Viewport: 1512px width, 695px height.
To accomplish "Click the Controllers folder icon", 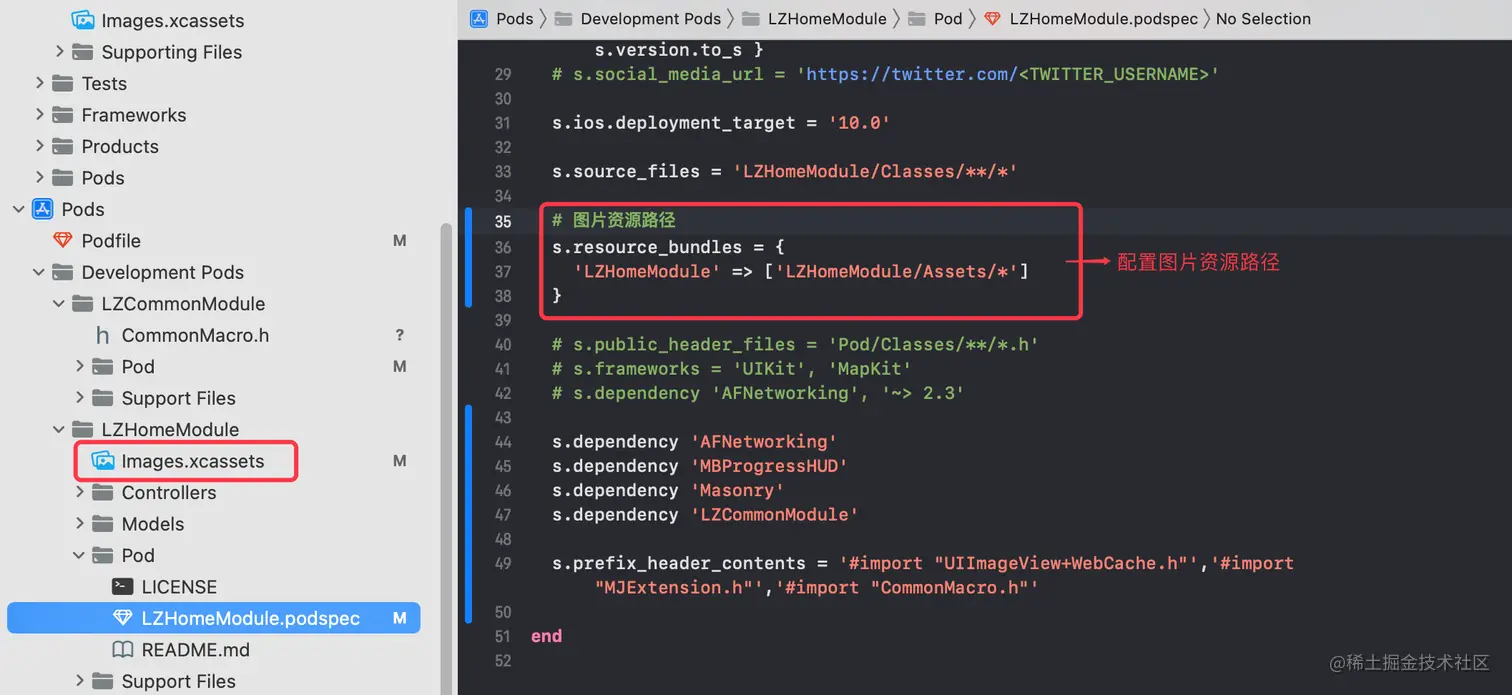I will point(102,492).
